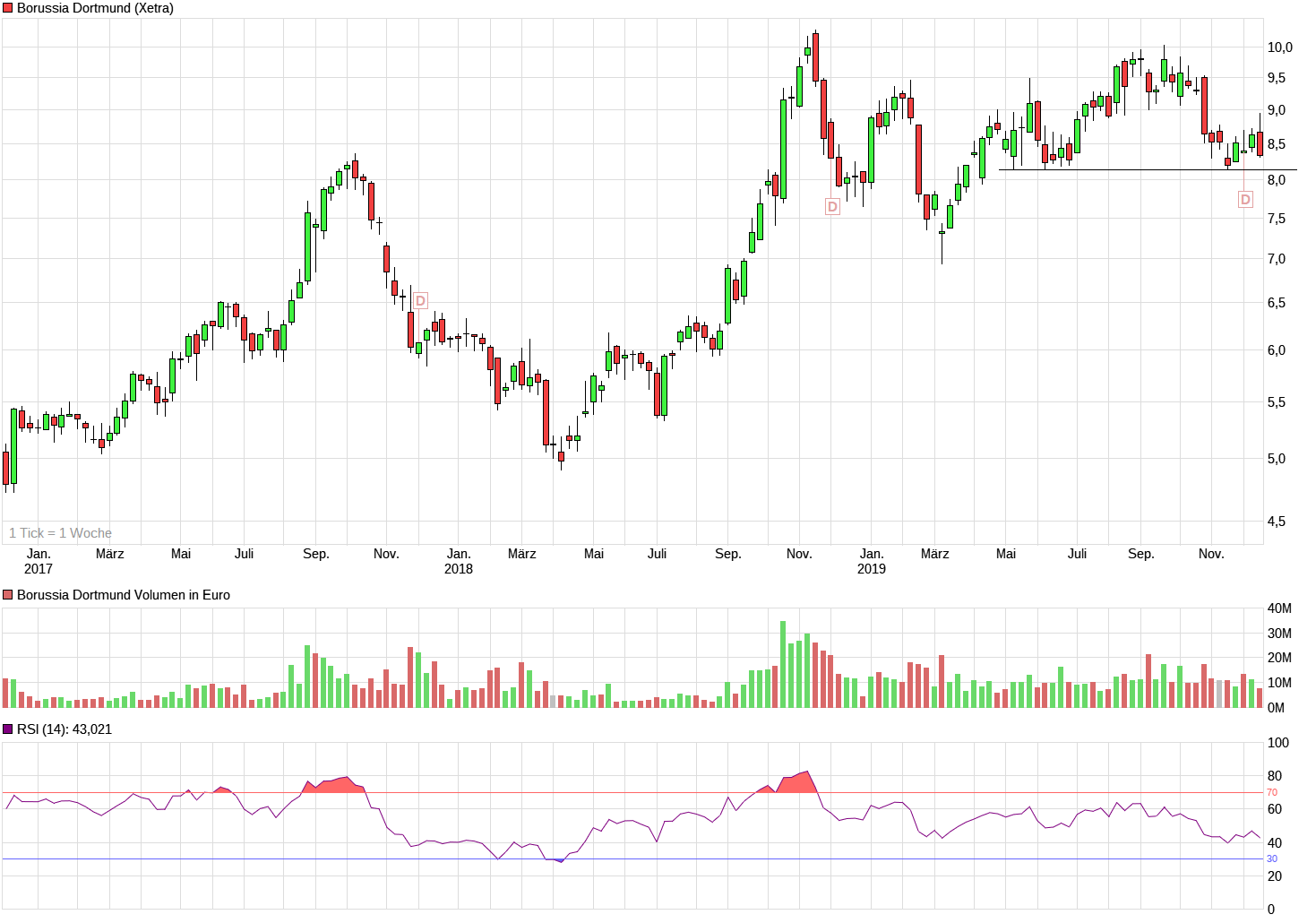The width and height of the screenshot is (1316, 923).
Task: Click the 10,0 price axis label
Action: 1279,47
